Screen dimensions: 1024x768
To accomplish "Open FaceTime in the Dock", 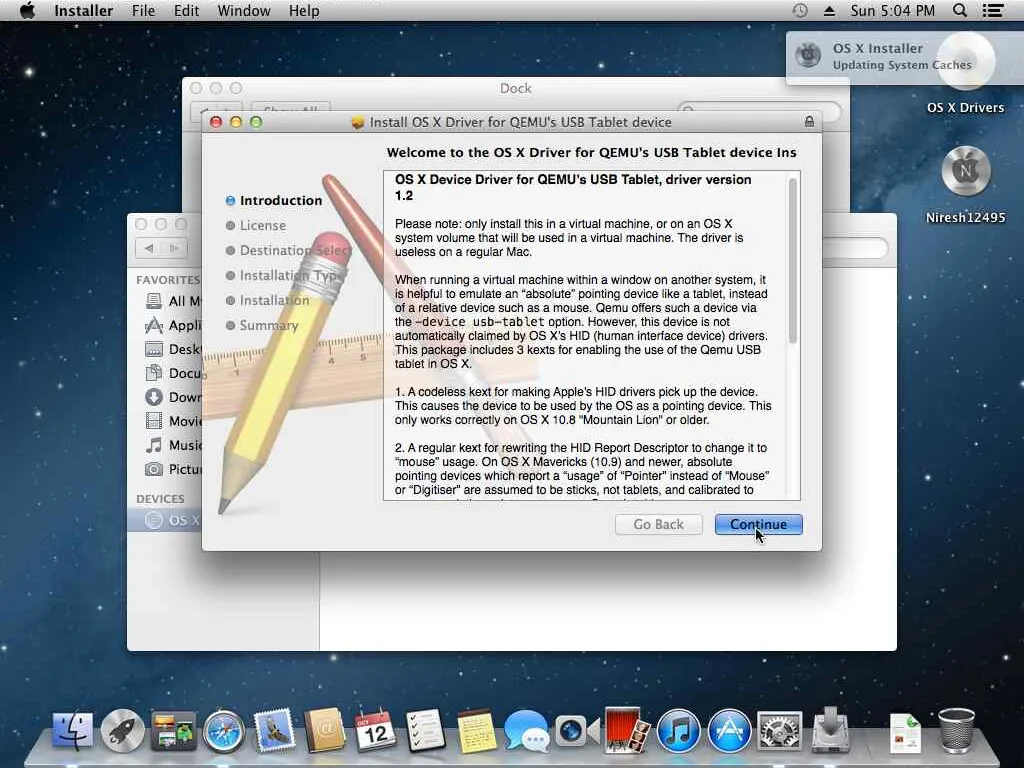I will [577, 730].
